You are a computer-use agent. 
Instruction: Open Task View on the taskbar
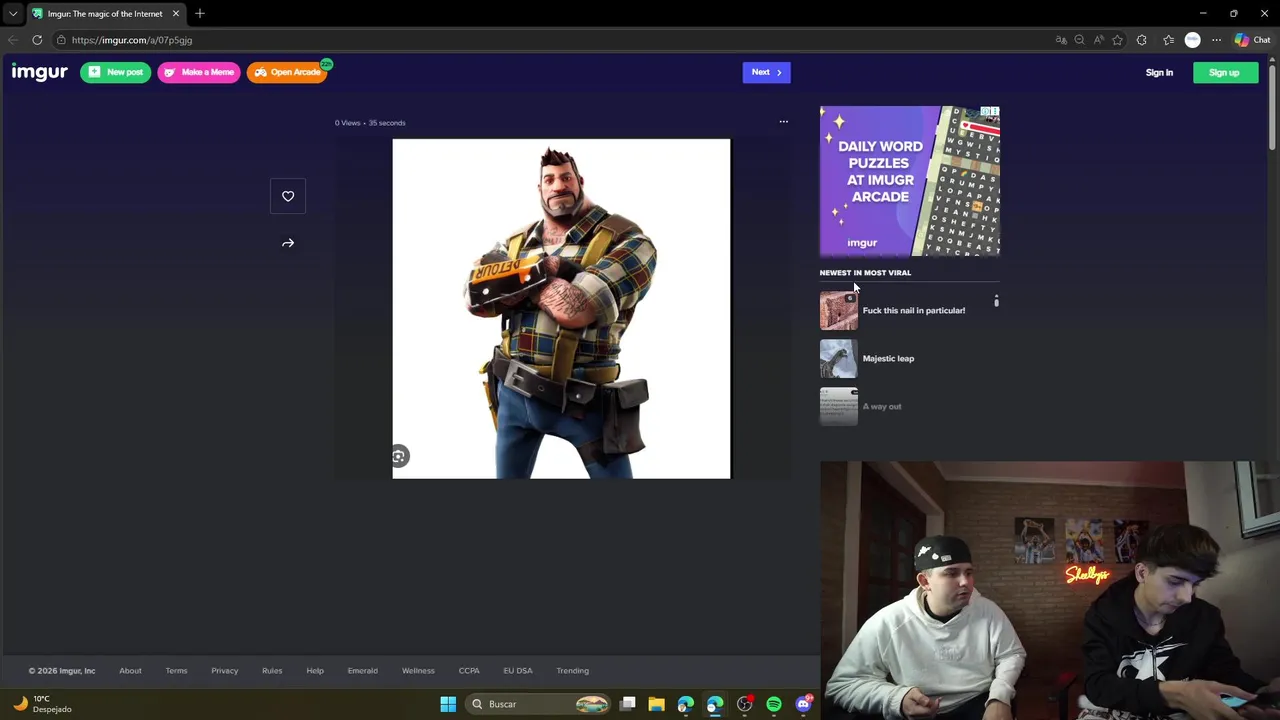coord(628,704)
